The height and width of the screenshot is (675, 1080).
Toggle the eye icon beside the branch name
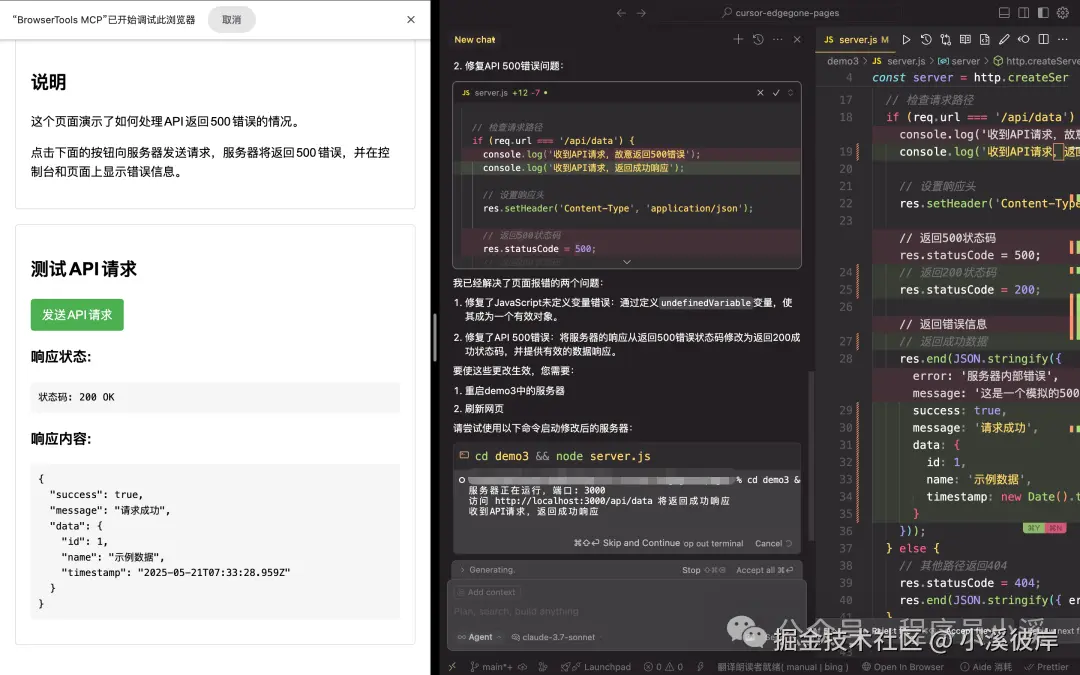pyautogui.click(x=520, y=665)
